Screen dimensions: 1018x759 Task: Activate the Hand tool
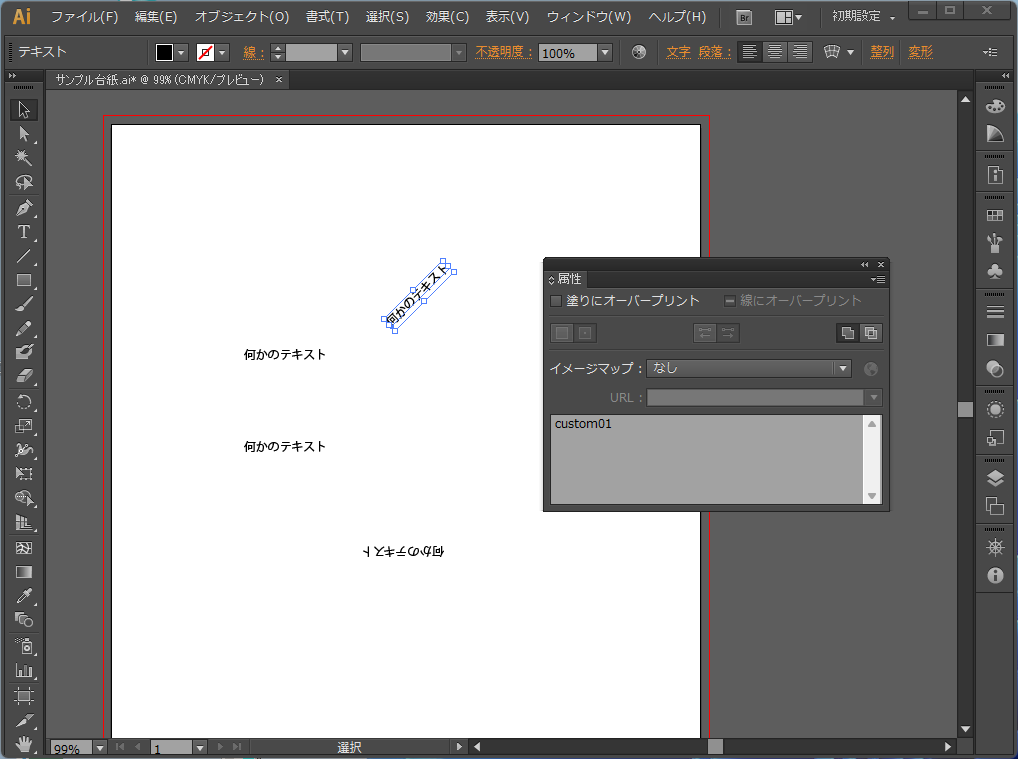tap(24, 744)
